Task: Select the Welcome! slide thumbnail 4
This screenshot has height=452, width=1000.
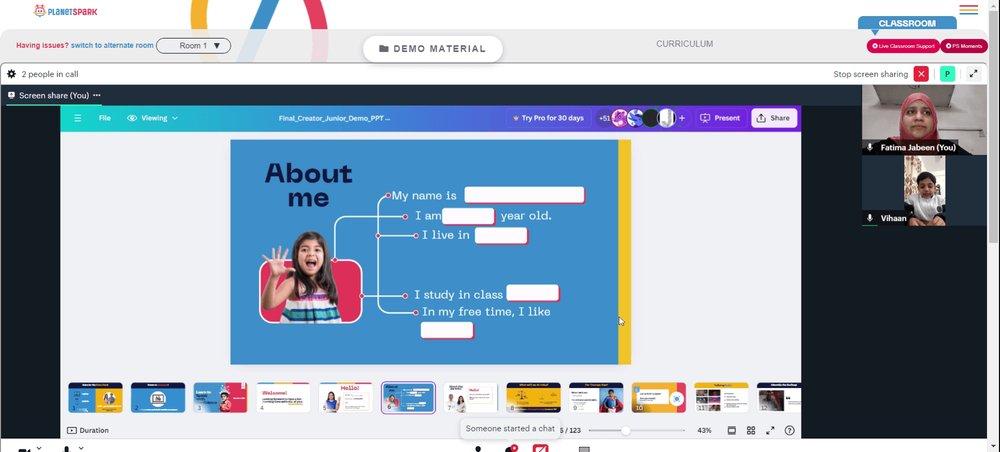Action: pyautogui.click(x=283, y=398)
